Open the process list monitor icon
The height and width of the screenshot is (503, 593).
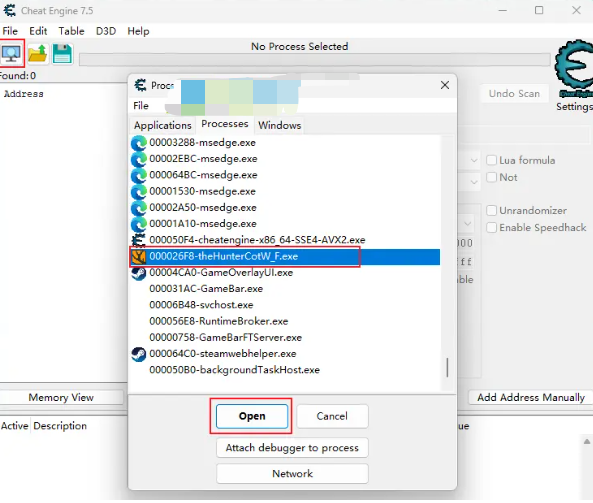(11, 53)
